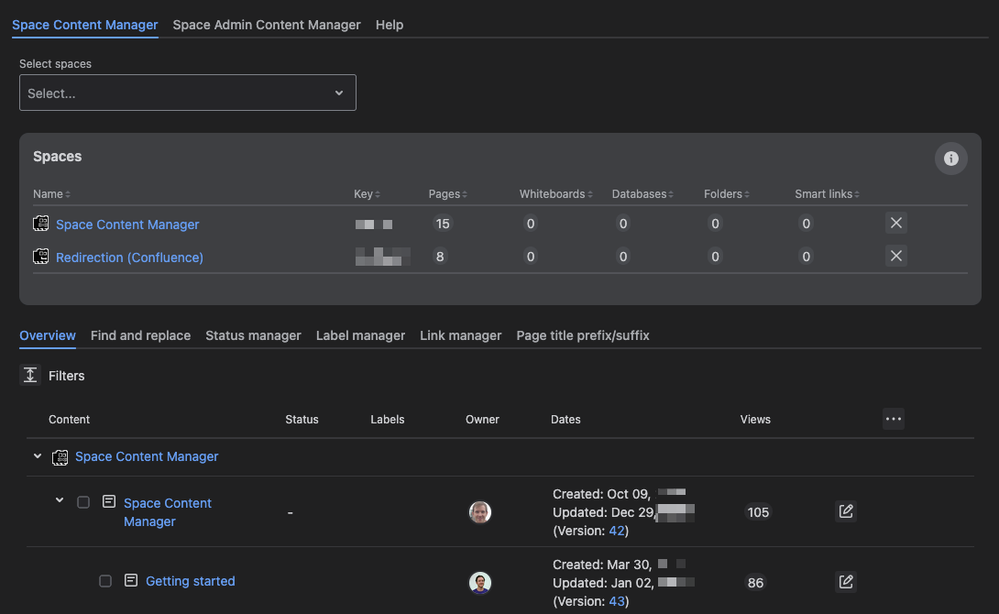Open the Select spaces dropdown
Screen dimensions: 999x614
click(x=187, y=93)
